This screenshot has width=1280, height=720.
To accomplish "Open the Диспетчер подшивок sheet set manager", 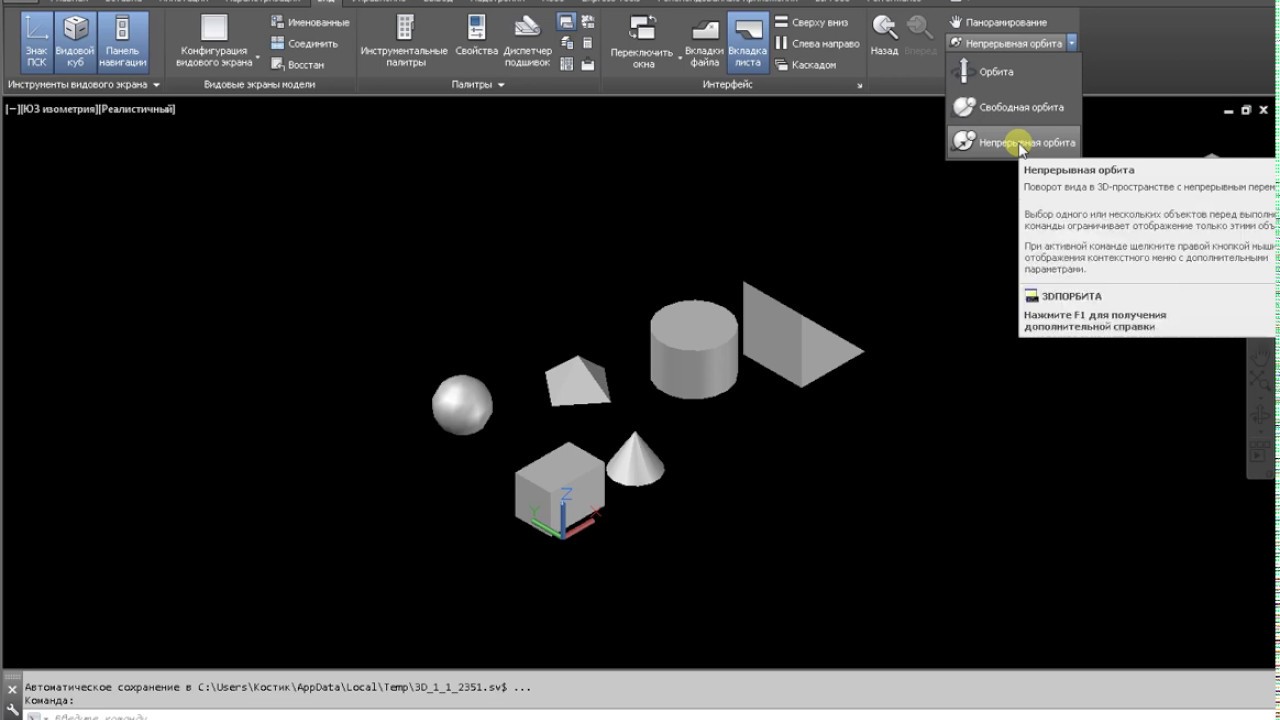I will pos(527,42).
